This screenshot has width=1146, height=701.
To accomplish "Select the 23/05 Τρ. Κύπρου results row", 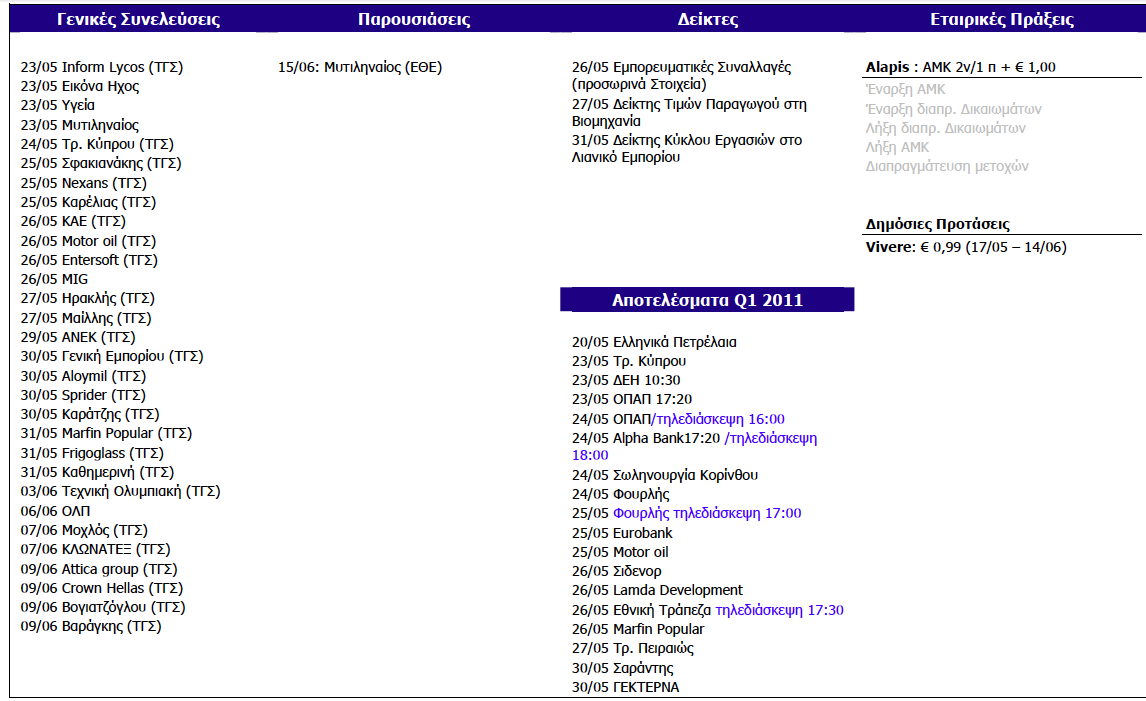I will pos(629,361).
